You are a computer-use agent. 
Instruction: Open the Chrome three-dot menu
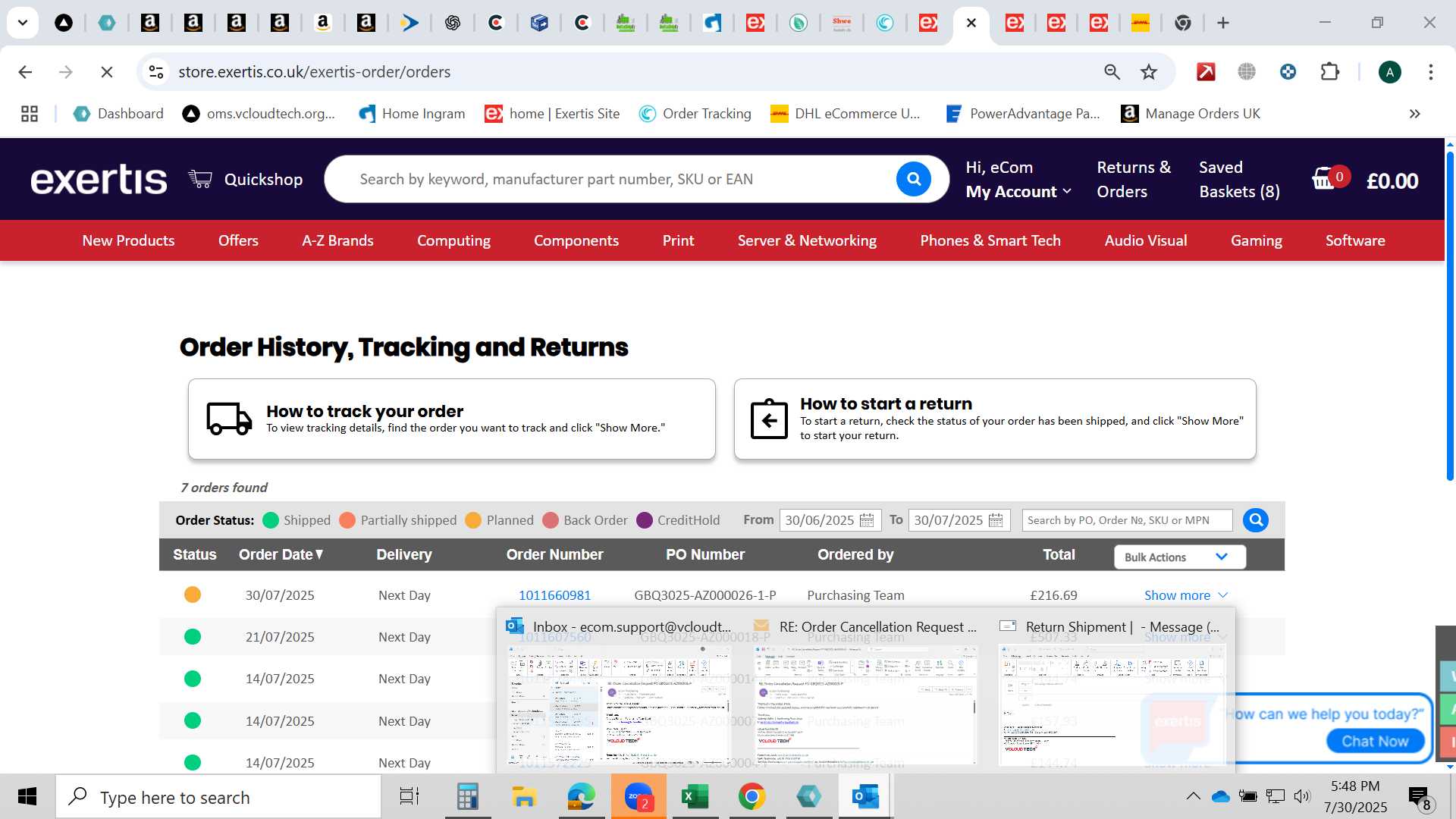[x=1430, y=72]
